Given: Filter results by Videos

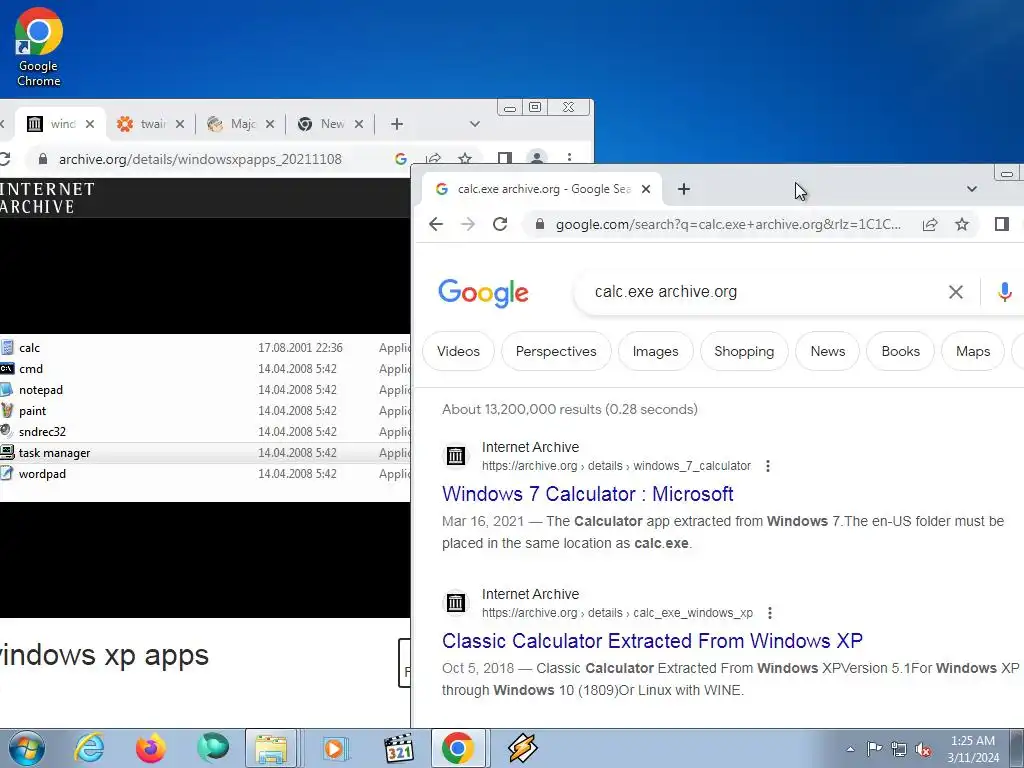Looking at the screenshot, I should click(x=458, y=351).
